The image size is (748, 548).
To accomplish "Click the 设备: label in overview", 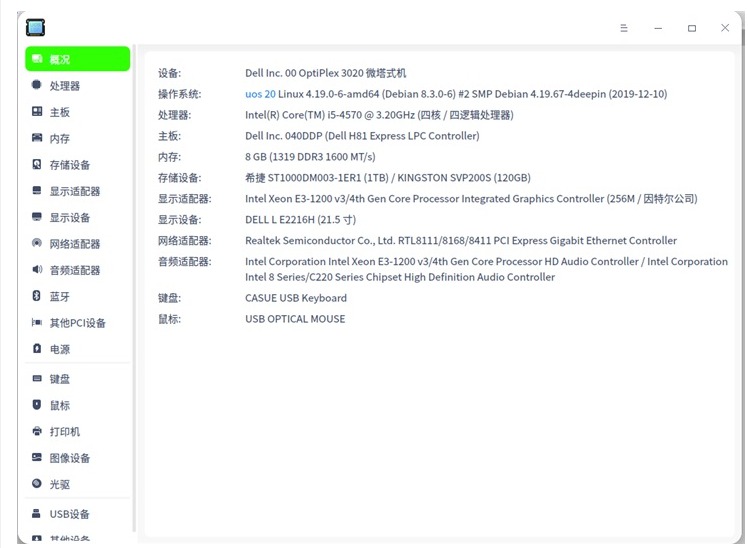I will pos(169,73).
